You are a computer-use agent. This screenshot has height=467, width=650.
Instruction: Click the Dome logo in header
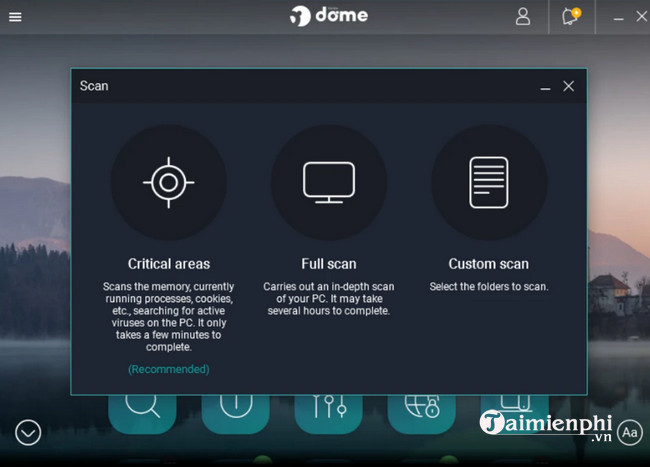329,16
